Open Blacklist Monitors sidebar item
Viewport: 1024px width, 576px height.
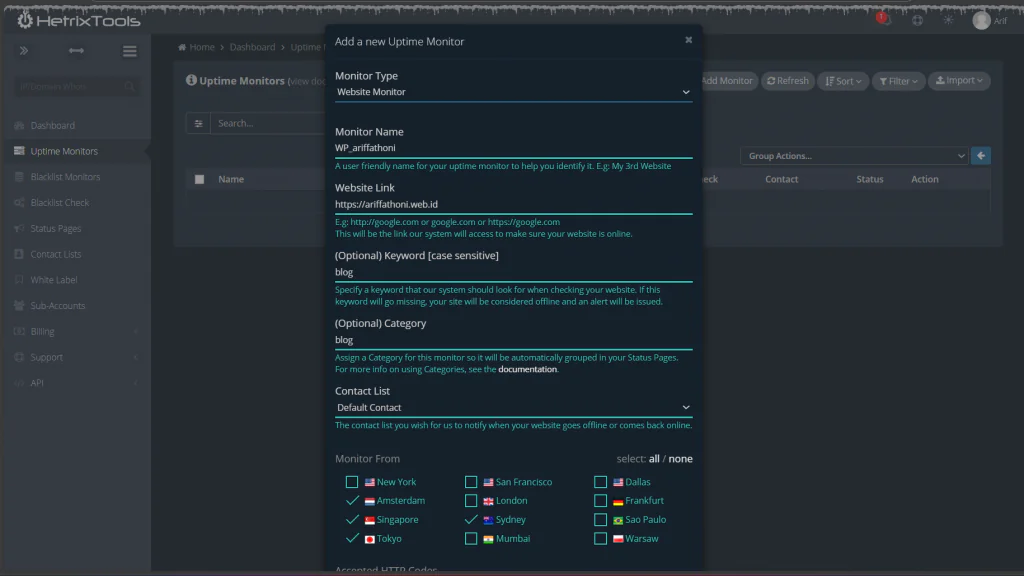click(x=65, y=177)
